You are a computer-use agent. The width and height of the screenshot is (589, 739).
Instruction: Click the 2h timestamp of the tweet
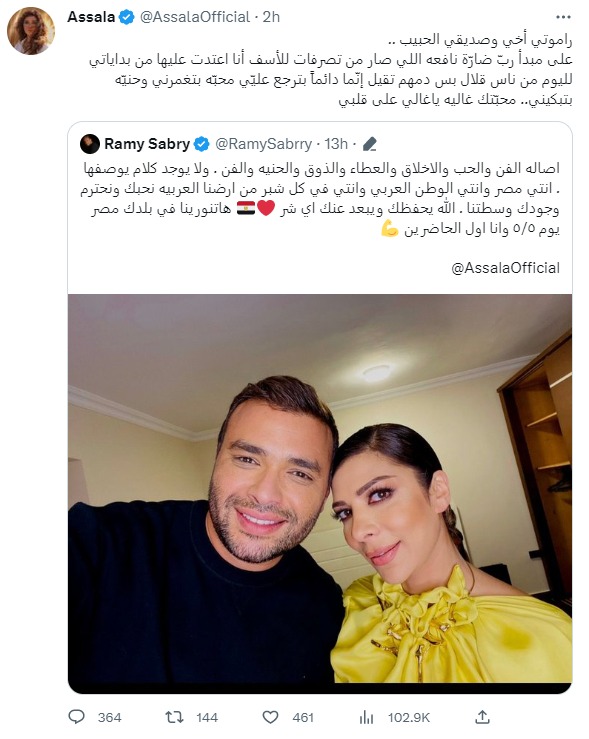pyautogui.click(x=271, y=17)
